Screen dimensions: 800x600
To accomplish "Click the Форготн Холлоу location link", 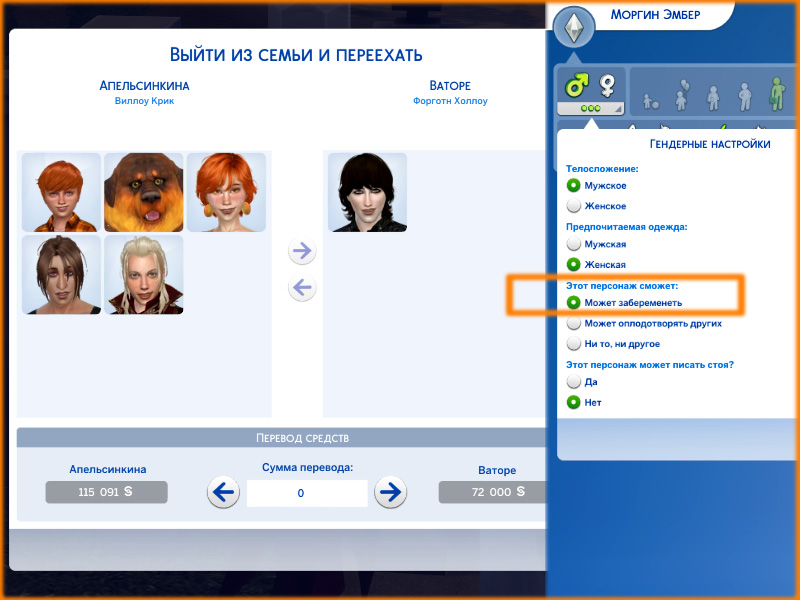I will pos(450,101).
